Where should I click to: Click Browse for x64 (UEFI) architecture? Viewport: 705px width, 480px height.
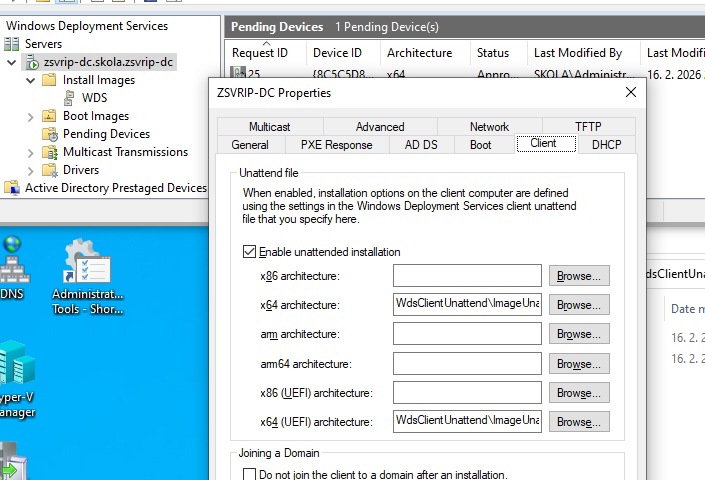click(x=579, y=422)
